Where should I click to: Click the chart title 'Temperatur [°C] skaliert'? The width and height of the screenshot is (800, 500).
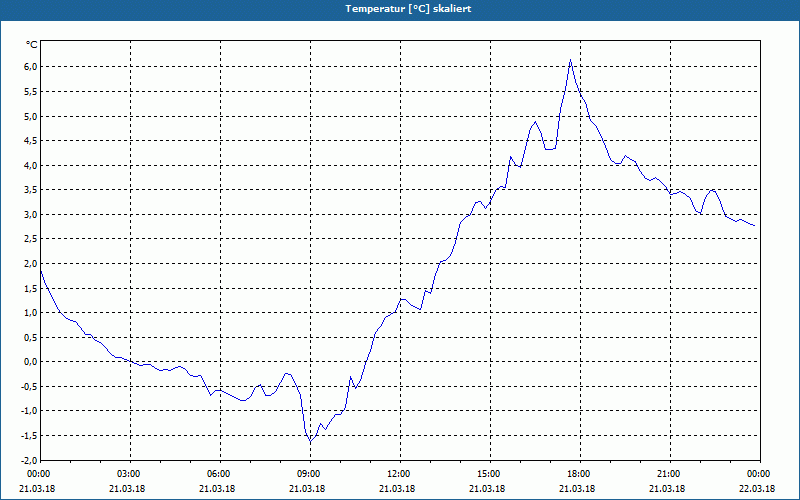pos(408,9)
